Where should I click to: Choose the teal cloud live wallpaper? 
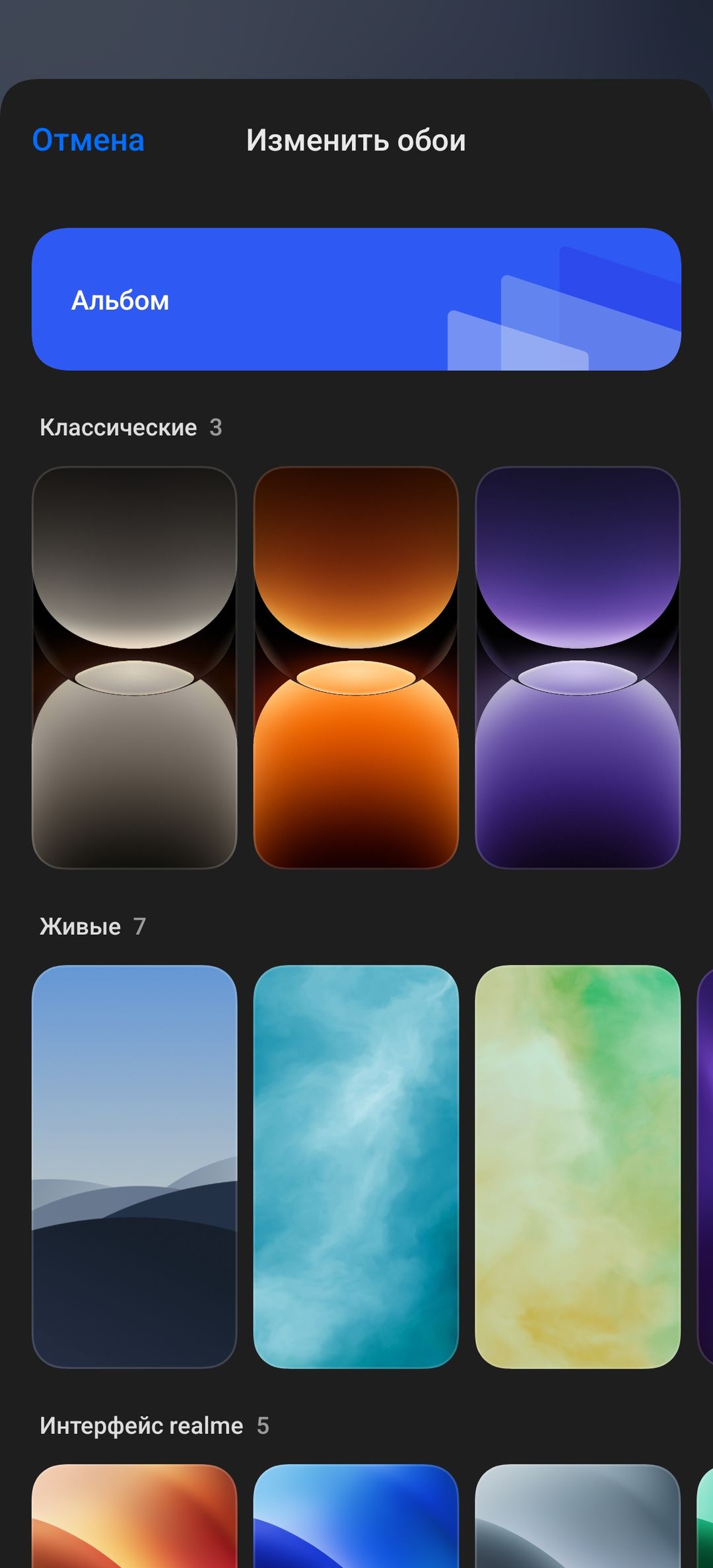(356, 1167)
